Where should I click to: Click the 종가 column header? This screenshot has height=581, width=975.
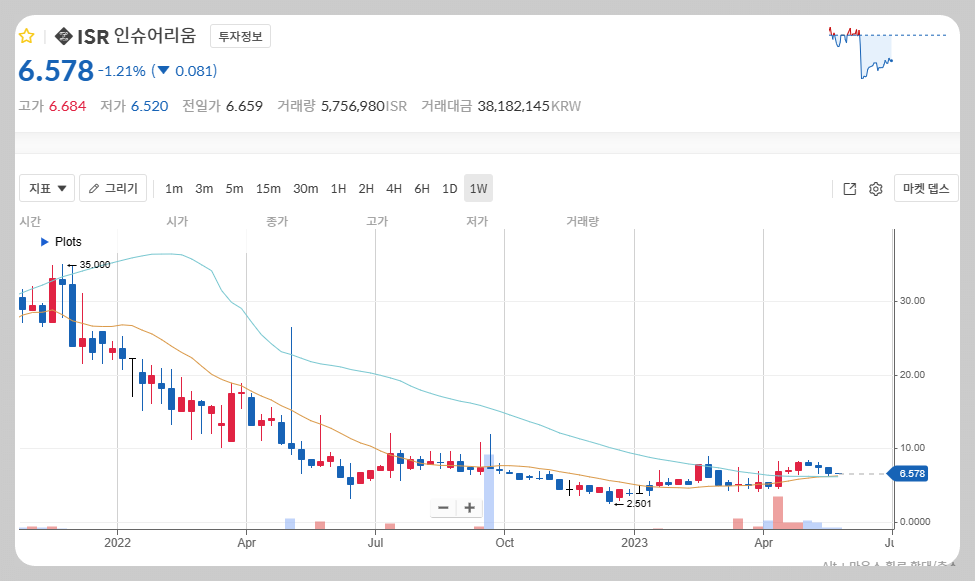(x=277, y=221)
